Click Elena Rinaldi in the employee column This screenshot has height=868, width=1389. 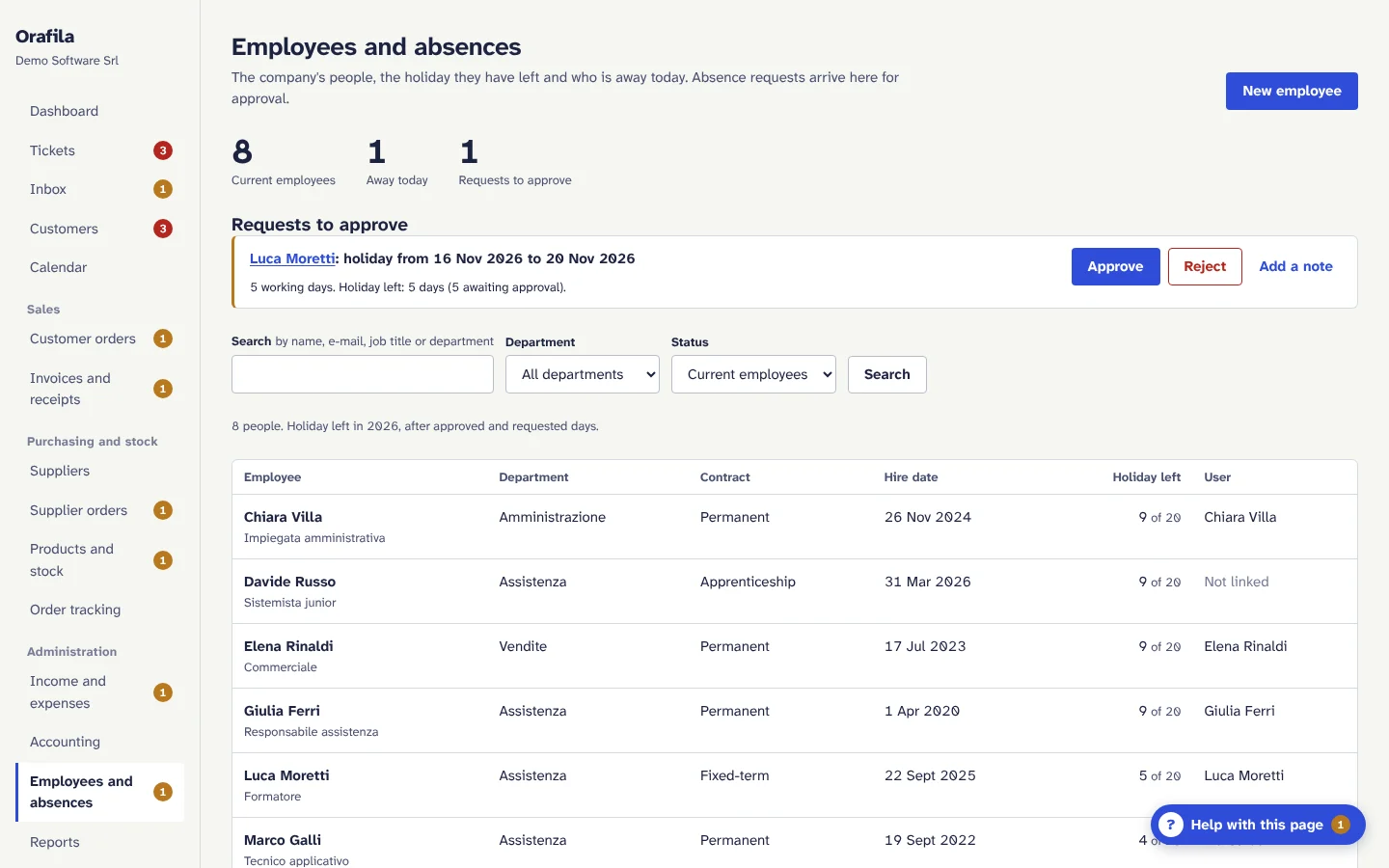click(288, 646)
